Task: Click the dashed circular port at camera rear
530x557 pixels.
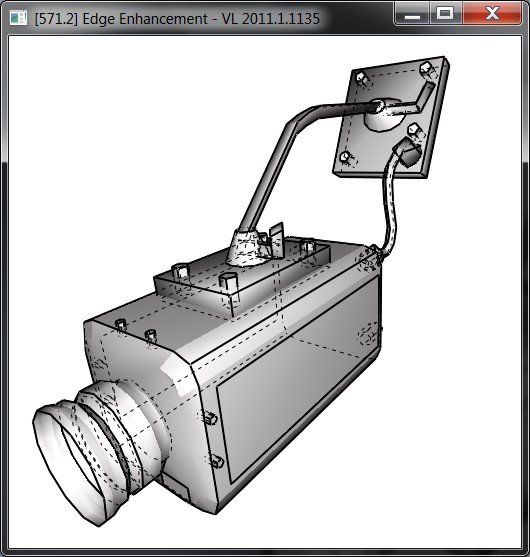Action: click(367, 334)
